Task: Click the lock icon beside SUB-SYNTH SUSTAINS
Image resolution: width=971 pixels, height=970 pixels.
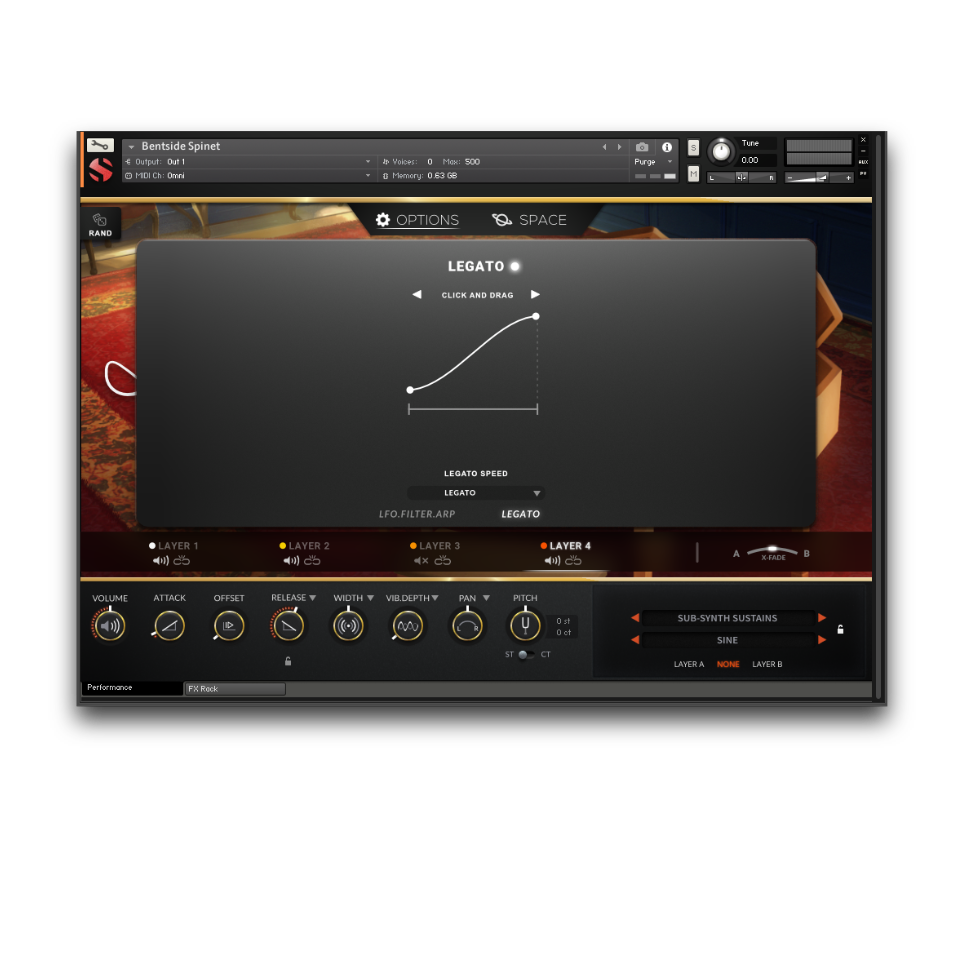Action: click(x=840, y=630)
